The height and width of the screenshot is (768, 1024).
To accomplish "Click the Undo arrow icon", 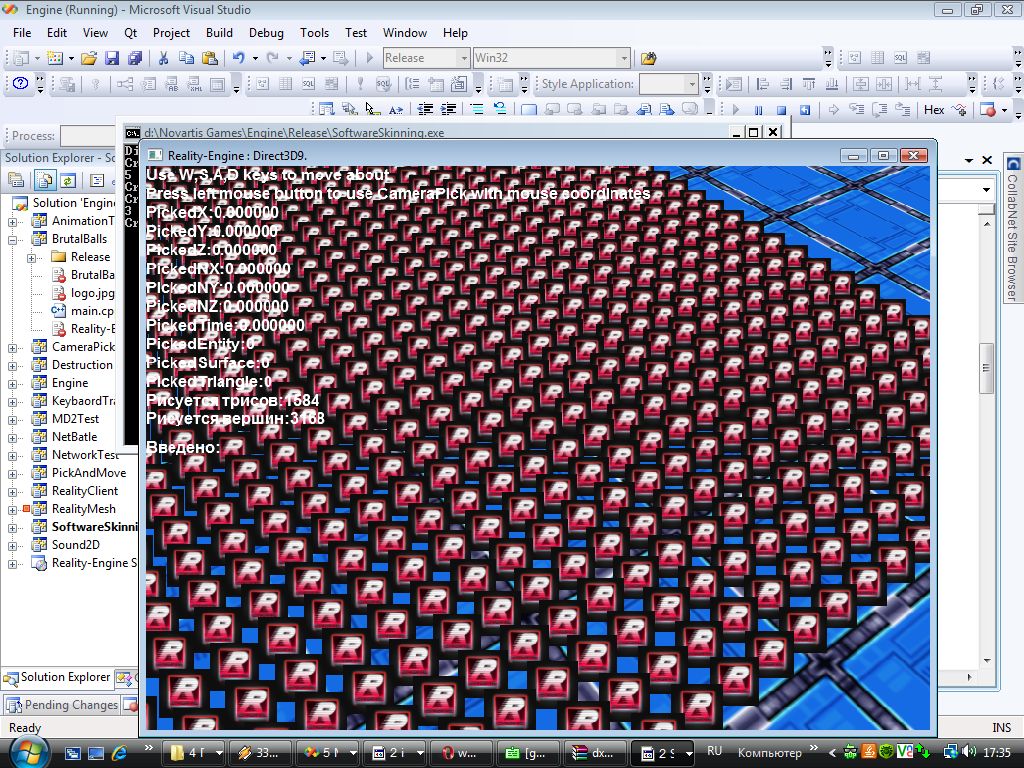I will (x=238, y=58).
